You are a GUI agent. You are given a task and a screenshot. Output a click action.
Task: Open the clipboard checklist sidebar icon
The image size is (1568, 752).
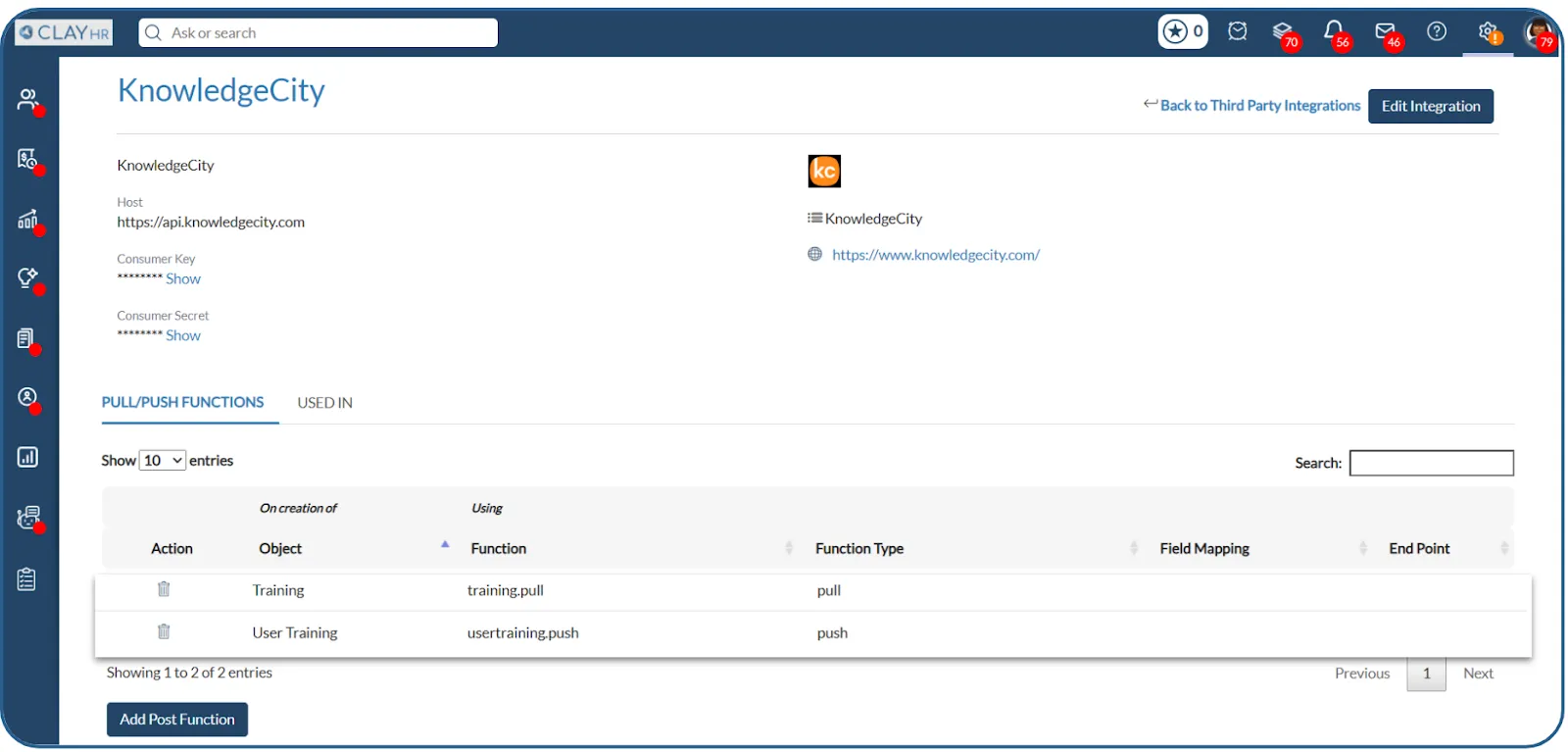(x=27, y=579)
